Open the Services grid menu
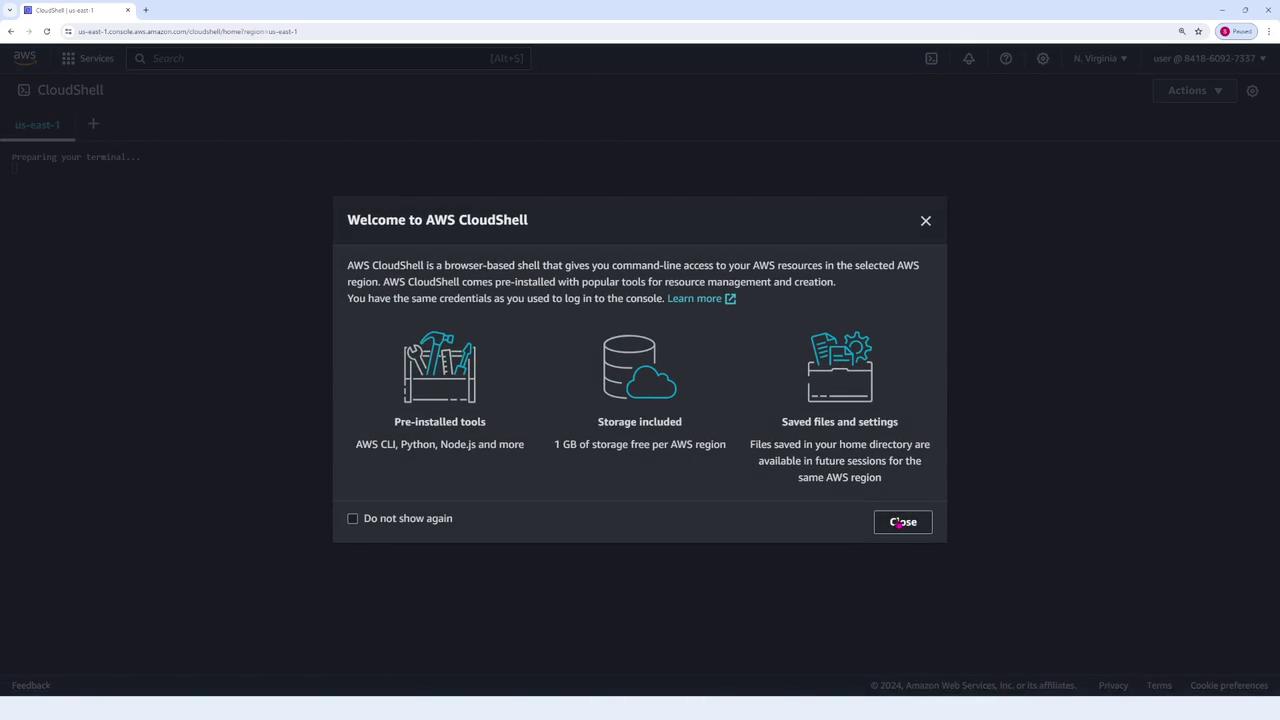This screenshot has width=1280, height=720. [x=87, y=59]
